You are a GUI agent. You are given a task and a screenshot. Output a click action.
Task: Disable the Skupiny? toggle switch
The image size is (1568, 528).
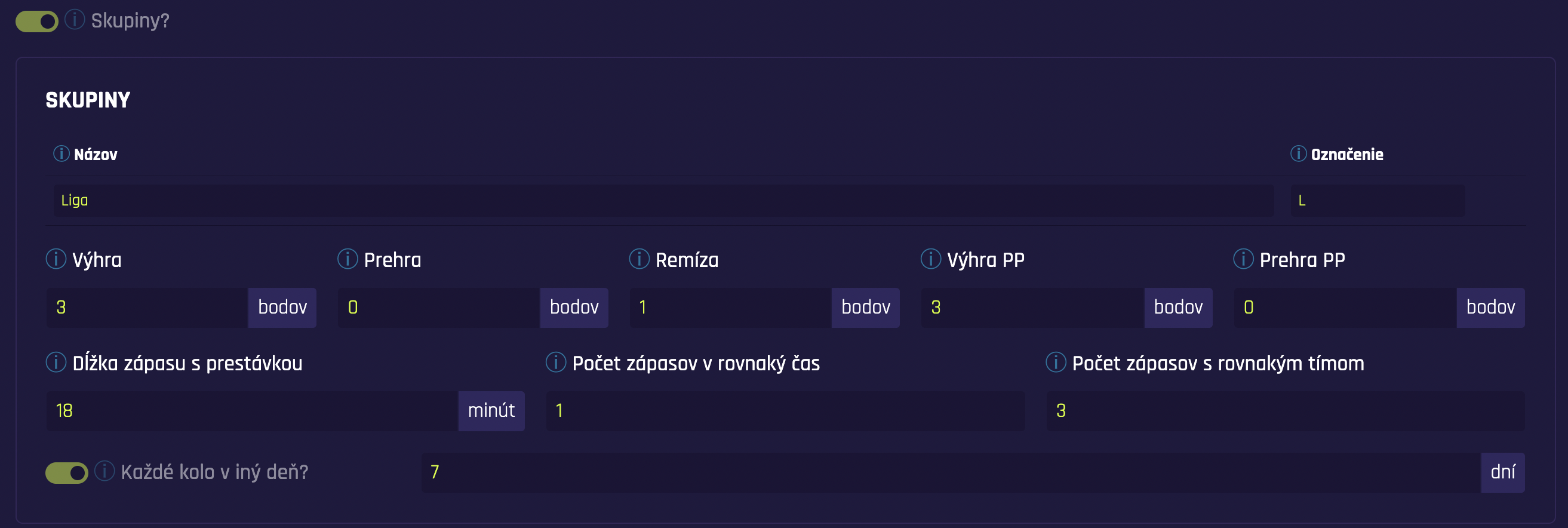(x=36, y=22)
